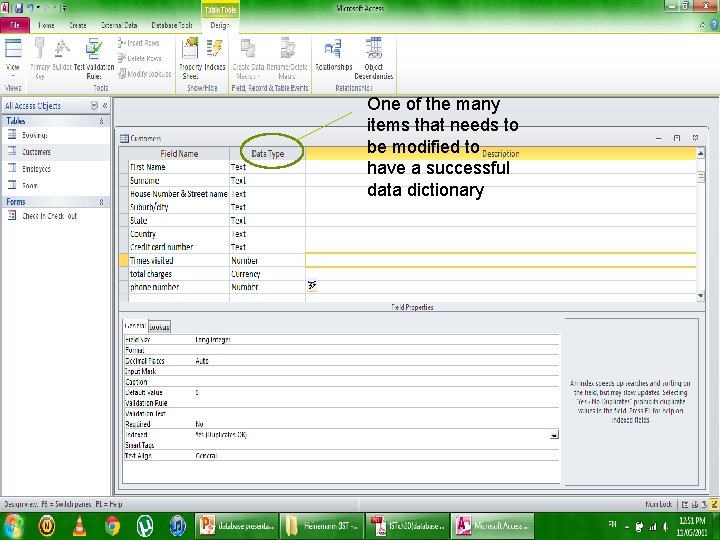Screen dimensions: 720x540
Task: Select the total charges field name
Action: [179, 274]
